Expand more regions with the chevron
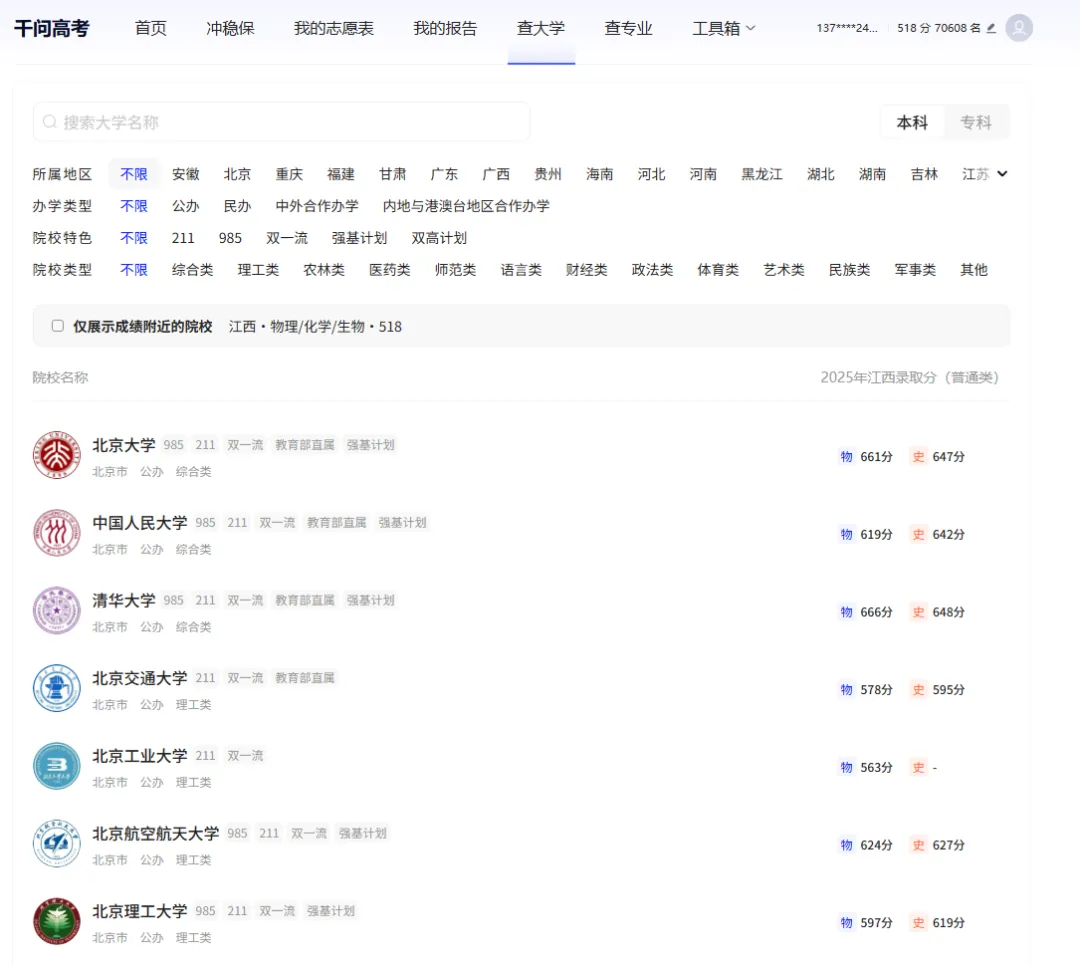 [1002, 174]
